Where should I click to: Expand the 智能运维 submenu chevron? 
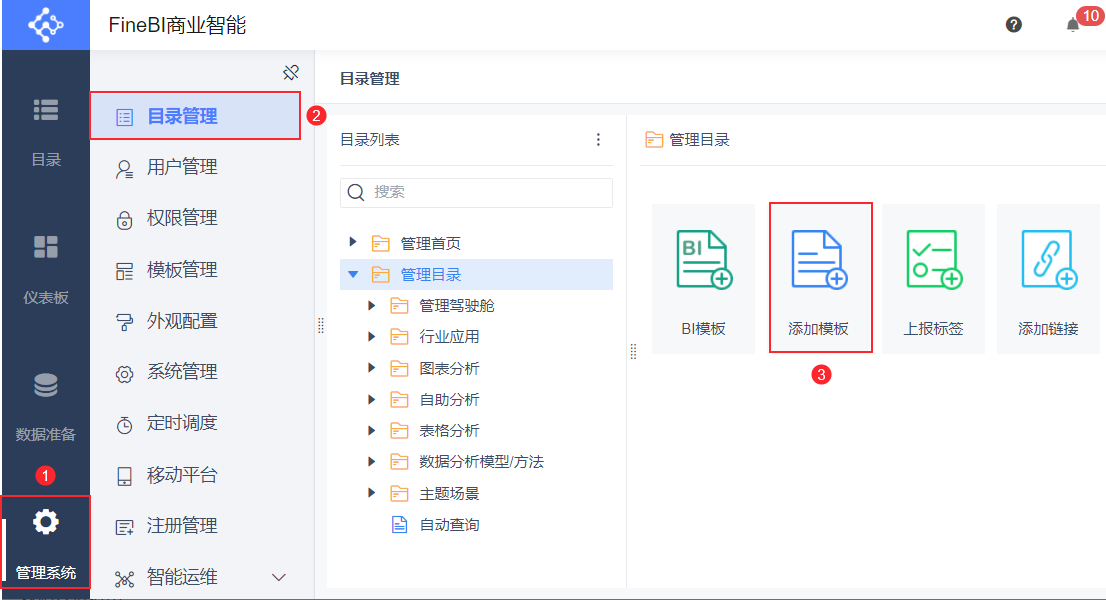tap(279, 577)
